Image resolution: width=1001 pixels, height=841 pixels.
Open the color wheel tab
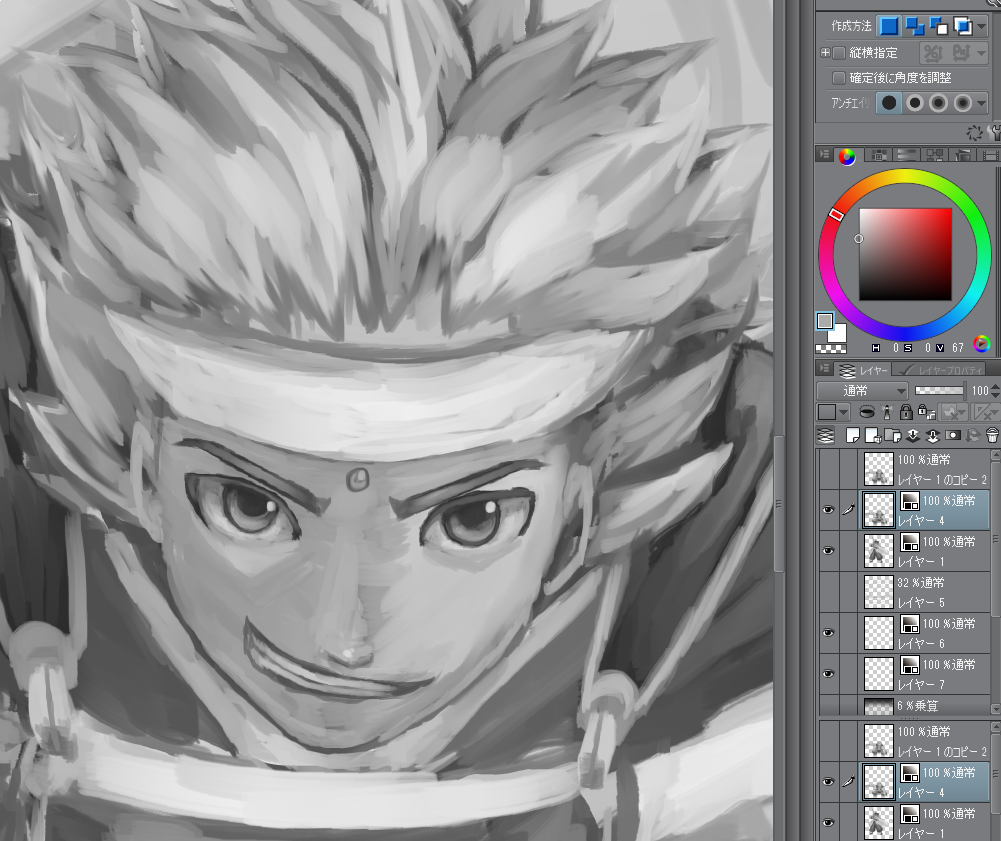click(847, 155)
